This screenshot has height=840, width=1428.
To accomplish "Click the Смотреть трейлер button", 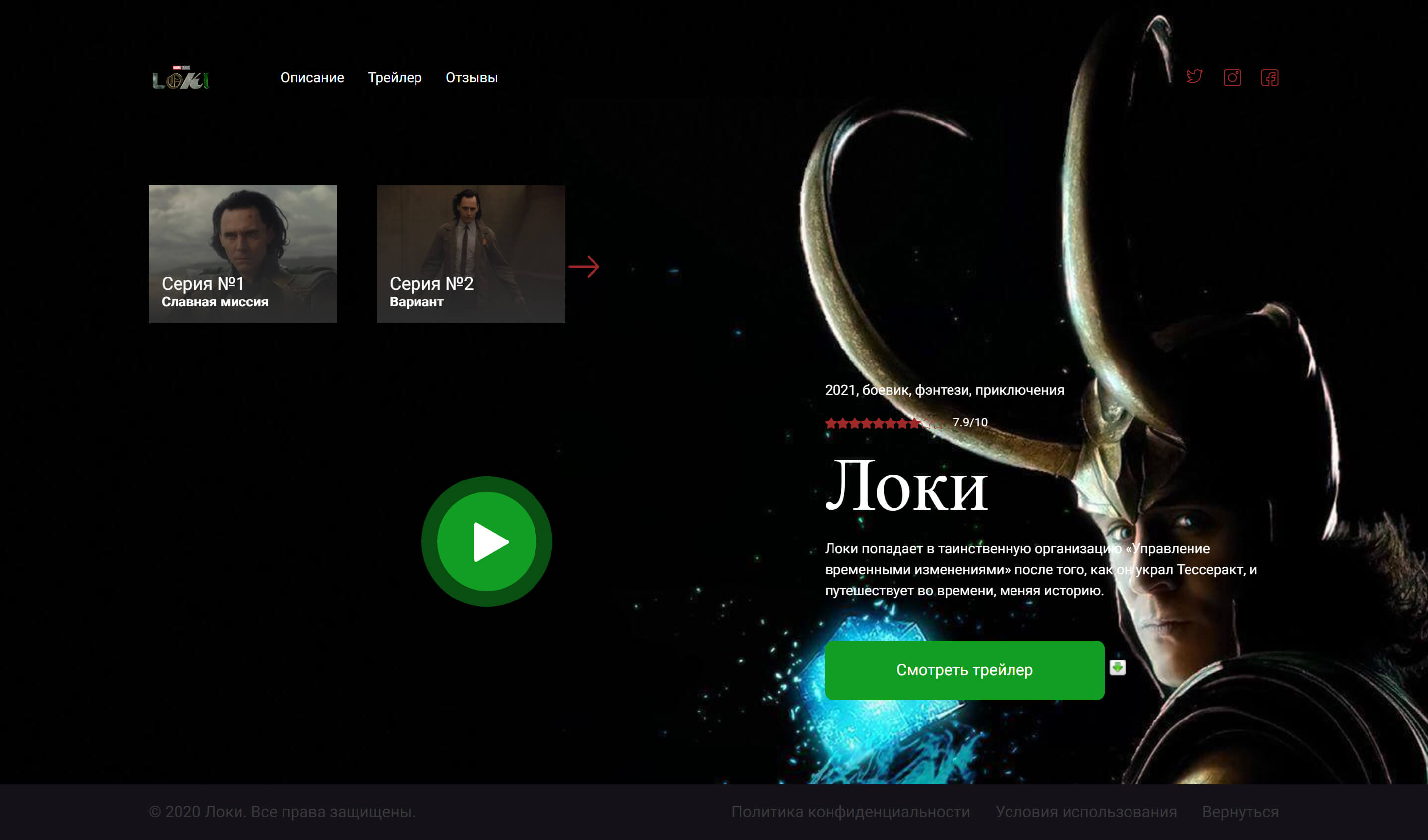I will coord(964,670).
